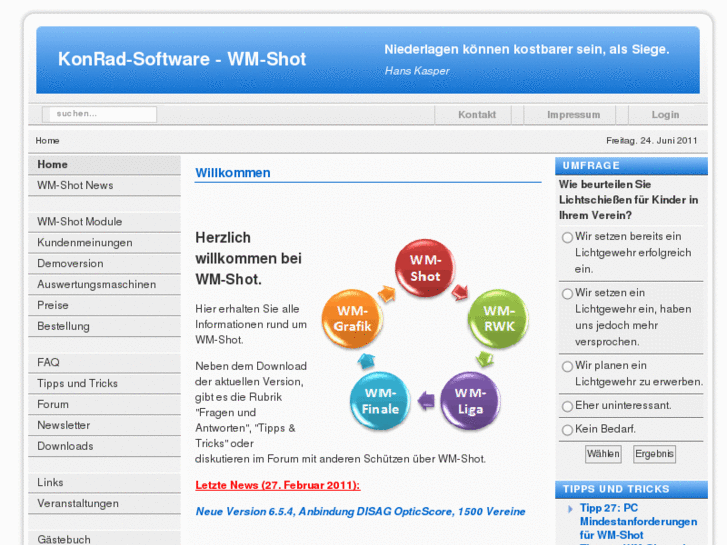
Task: Open the Kontakt page
Action: [477, 115]
